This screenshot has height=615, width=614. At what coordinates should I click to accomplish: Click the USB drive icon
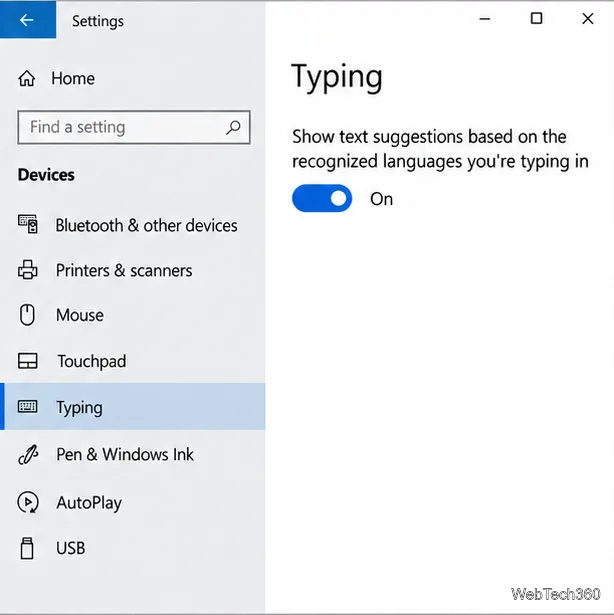[27, 548]
